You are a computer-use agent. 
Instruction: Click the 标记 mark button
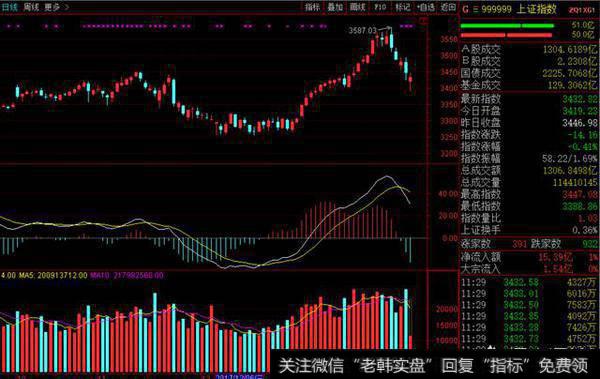[403, 7]
